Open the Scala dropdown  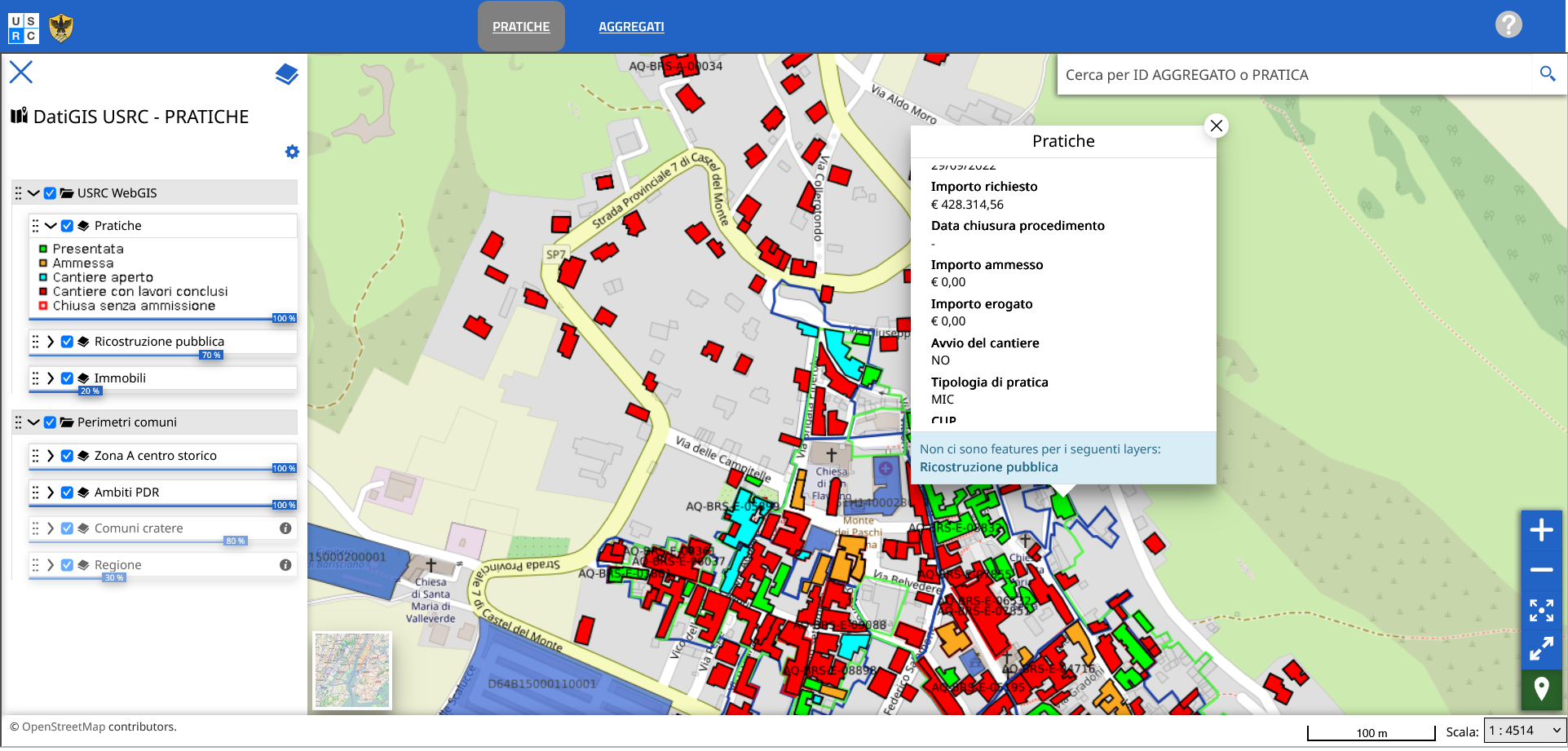tap(1524, 731)
